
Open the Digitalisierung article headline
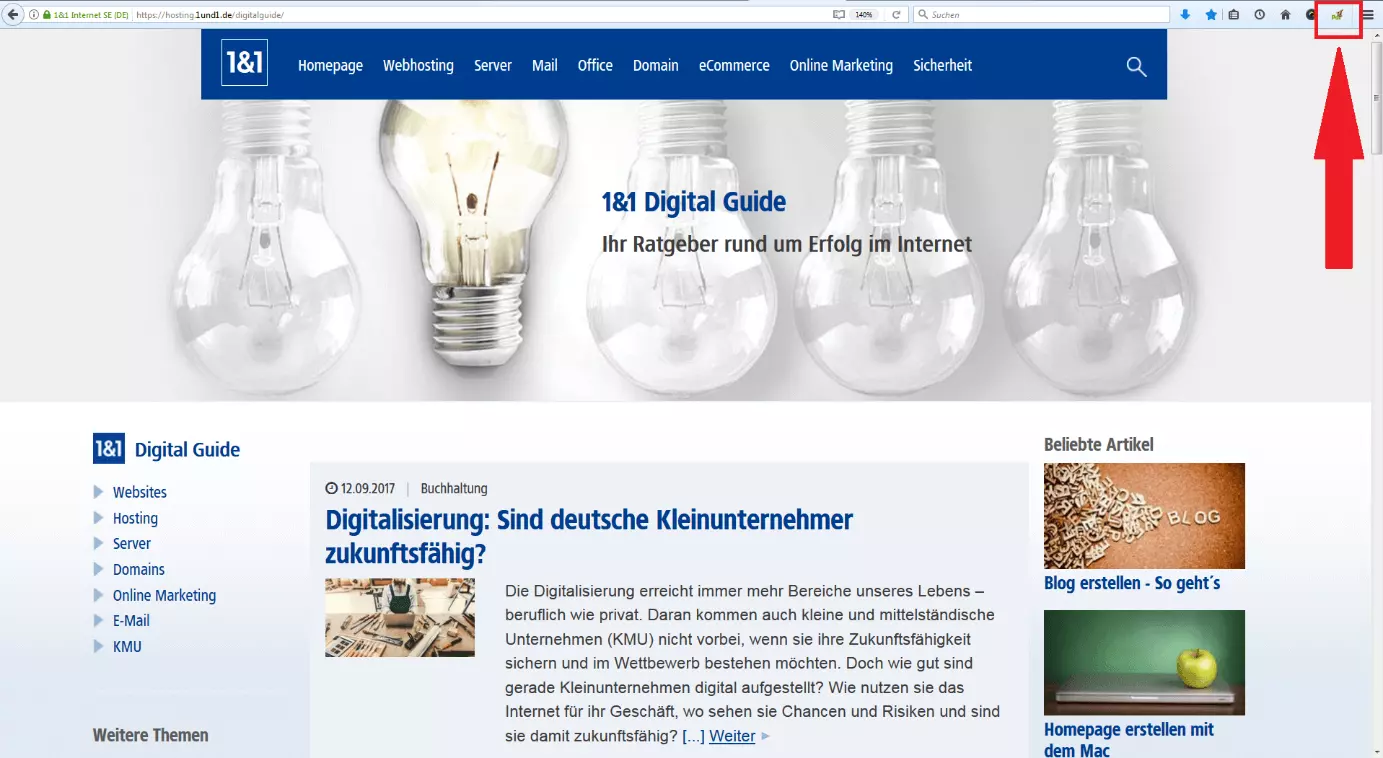click(x=589, y=536)
